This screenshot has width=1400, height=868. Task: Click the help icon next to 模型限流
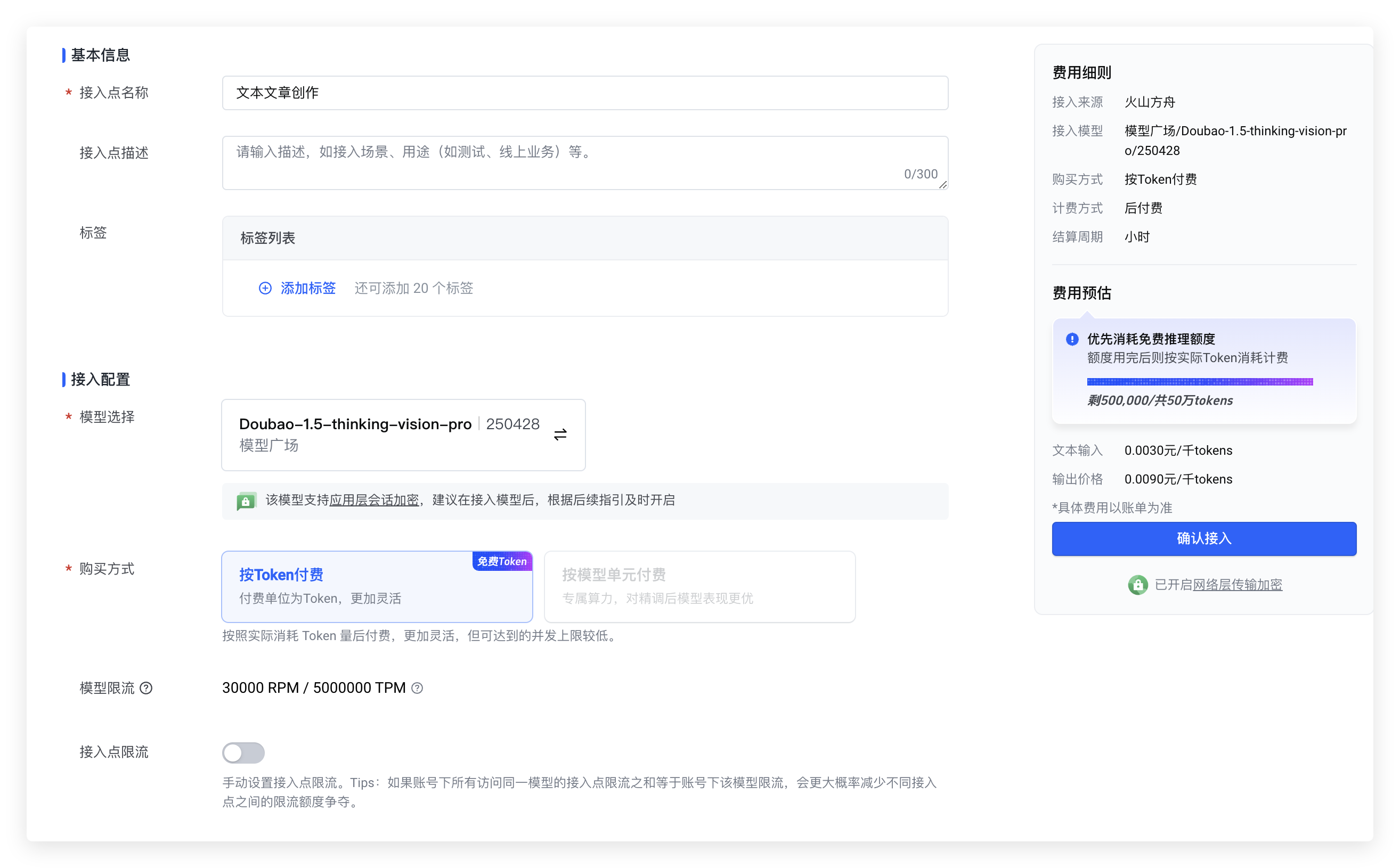146,687
